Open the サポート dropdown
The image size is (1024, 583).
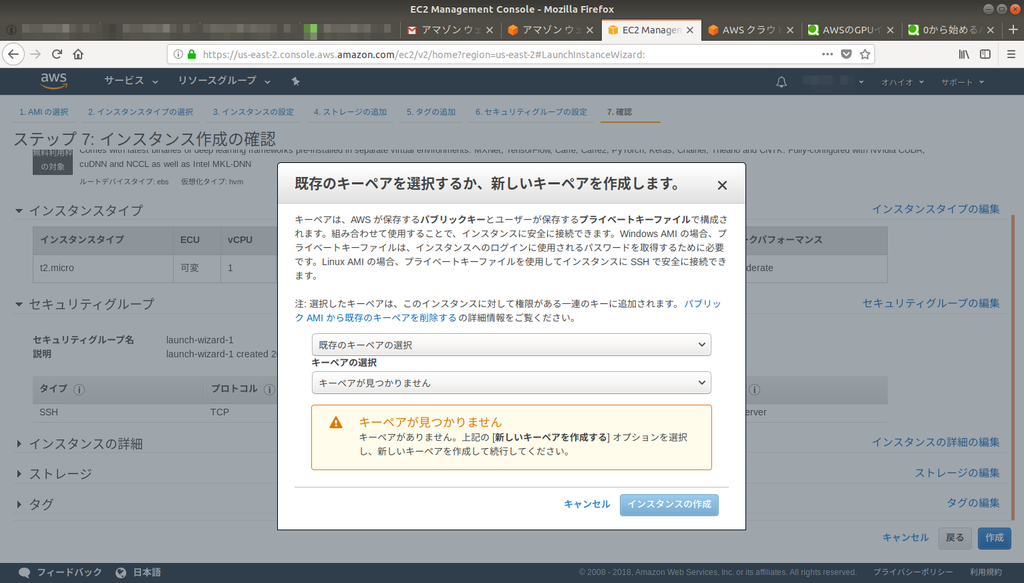tap(962, 82)
